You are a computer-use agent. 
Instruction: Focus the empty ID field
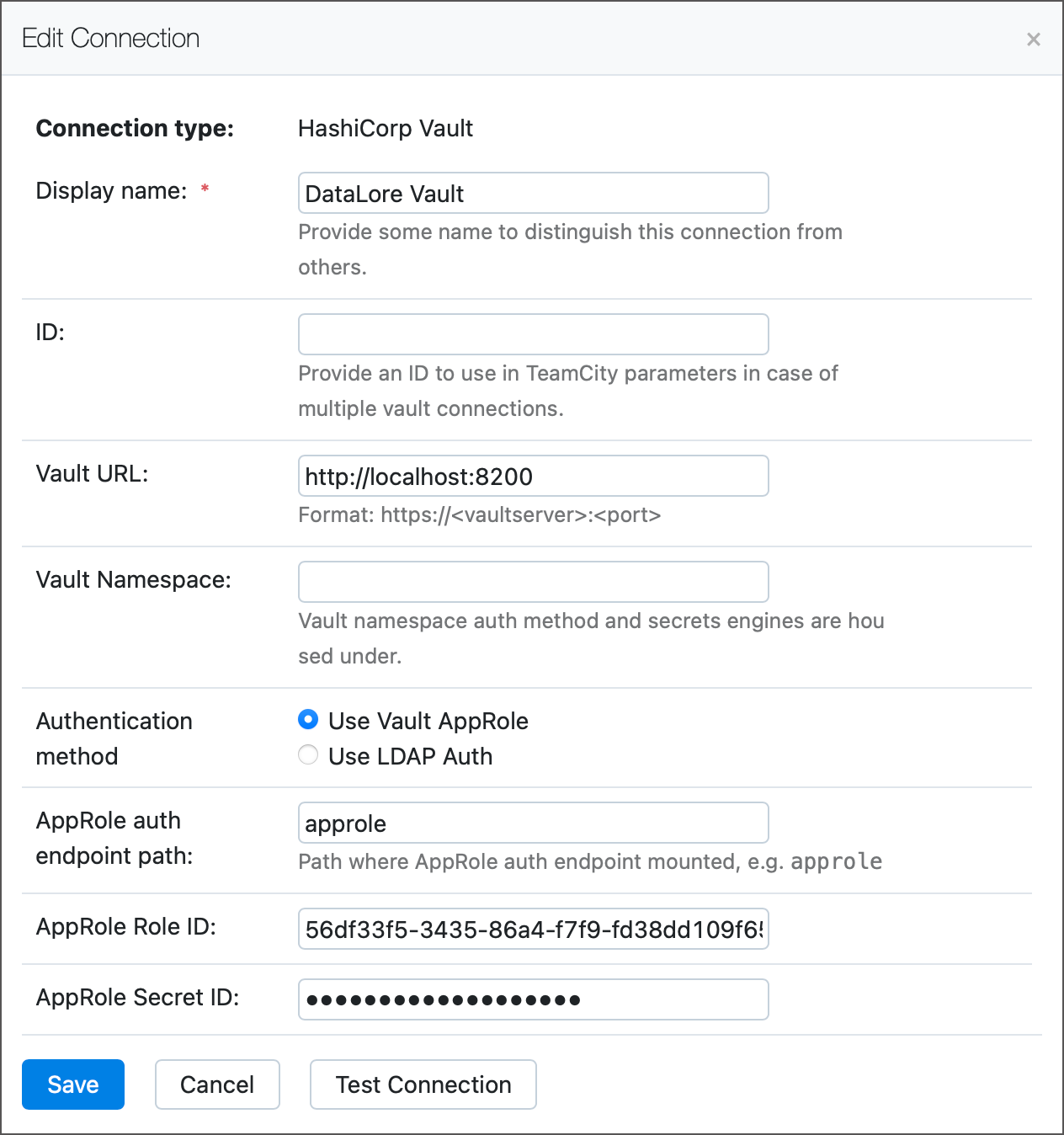click(533, 333)
